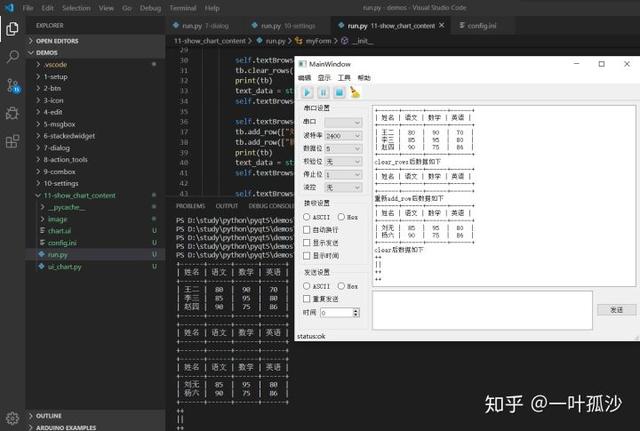The width and height of the screenshot is (640, 431).
Task: Open chart.ui in the explorer
Action: [x=60, y=231]
